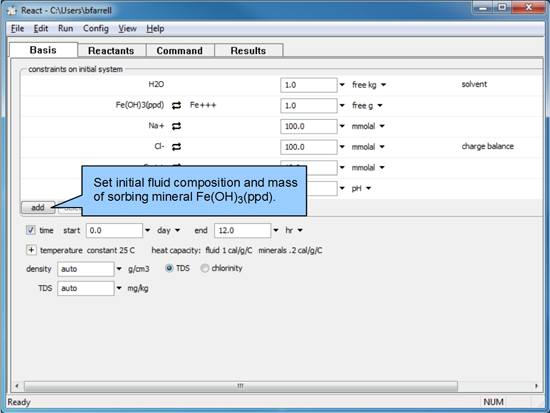Switch to the Results tab
This screenshot has height=413, width=550.
[248, 51]
